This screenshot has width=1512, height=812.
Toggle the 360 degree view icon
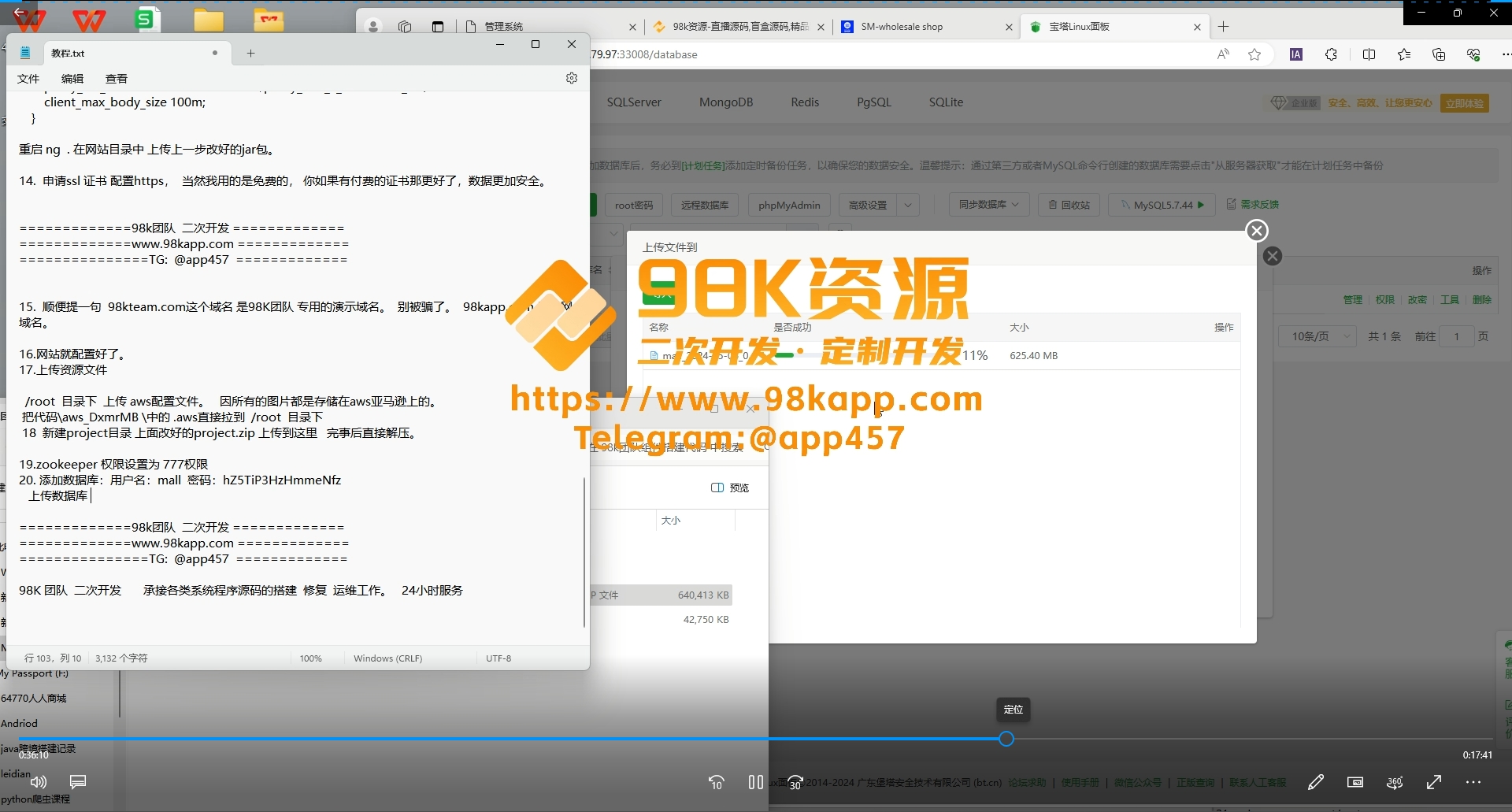pos(1395,782)
